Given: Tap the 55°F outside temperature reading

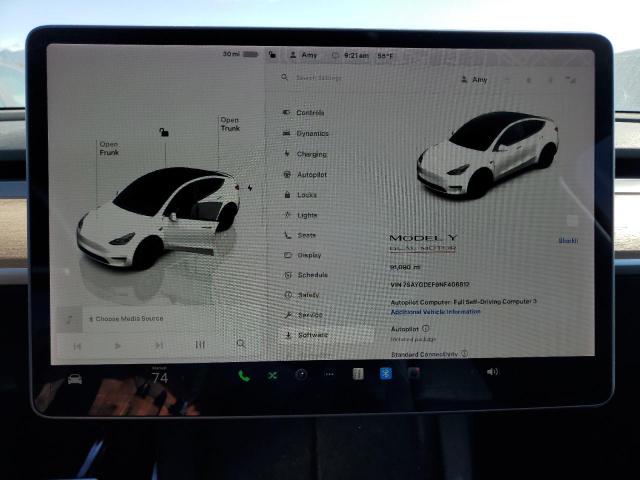Looking at the screenshot, I should coord(385,56).
